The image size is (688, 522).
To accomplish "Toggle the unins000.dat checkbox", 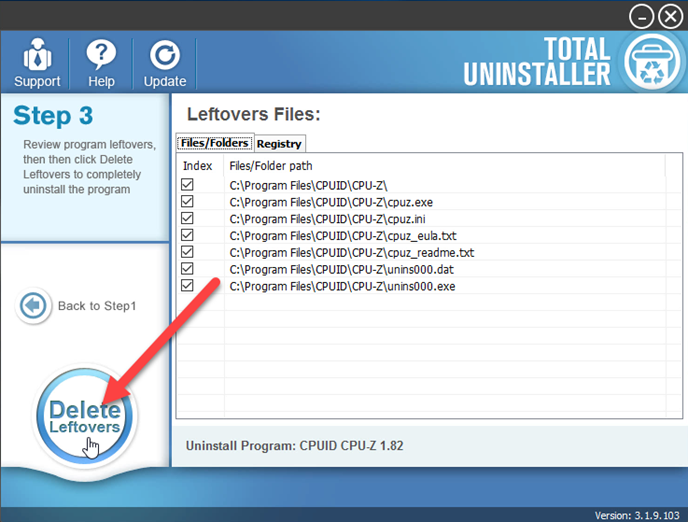I will click(x=187, y=268).
